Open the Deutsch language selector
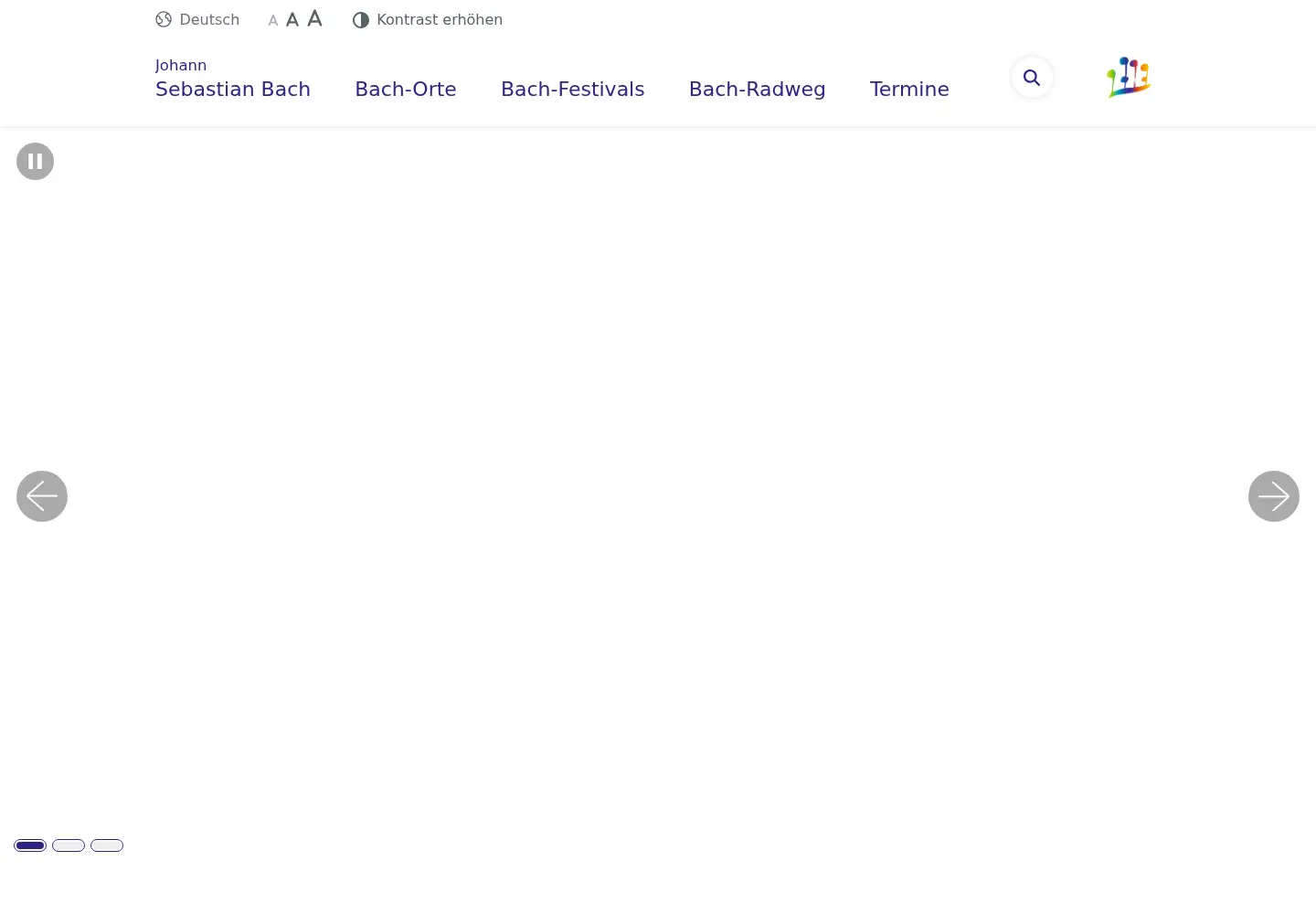 pyautogui.click(x=197, y=19)
